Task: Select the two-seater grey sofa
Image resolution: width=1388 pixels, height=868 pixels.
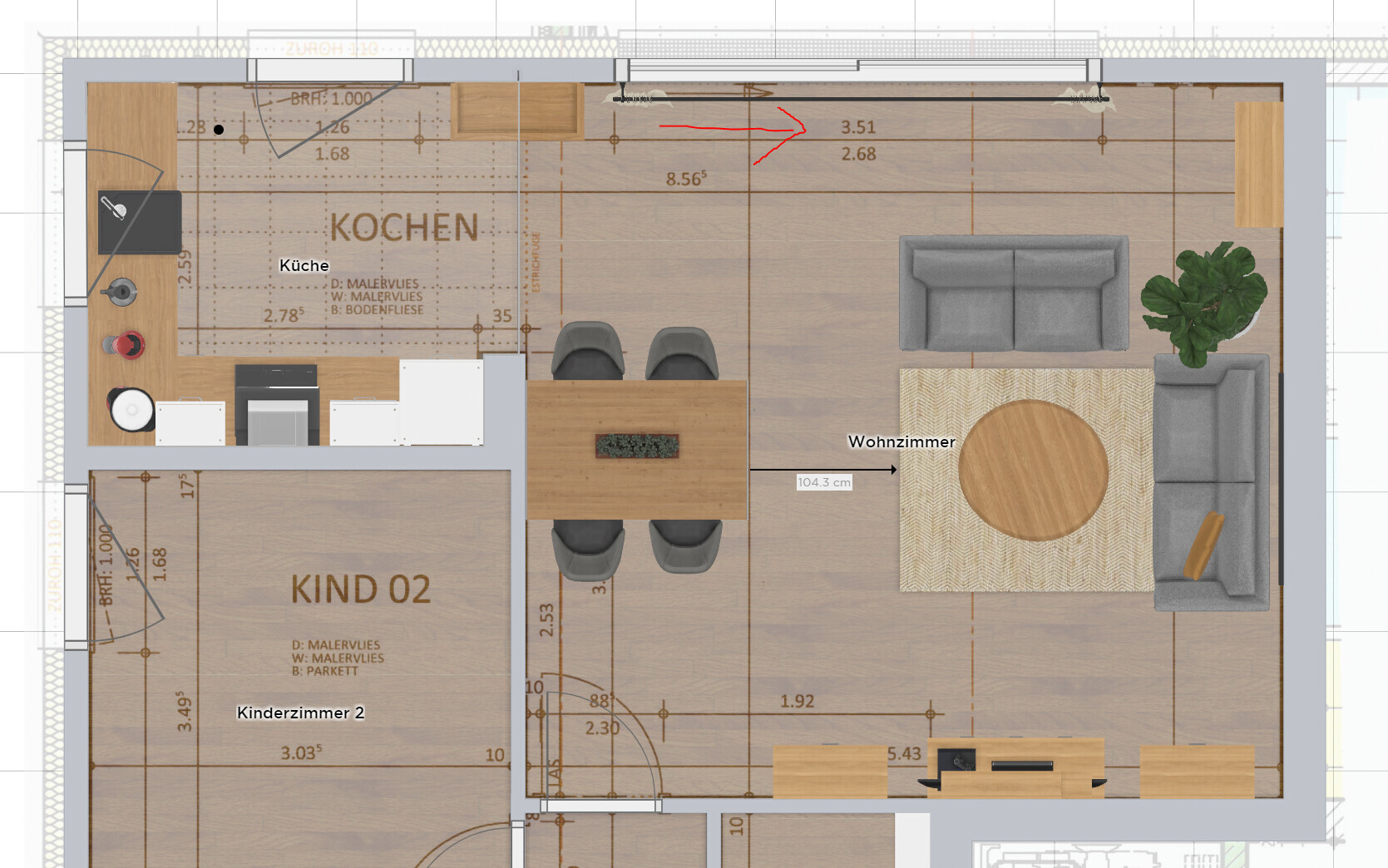Action: point(1013,293)
